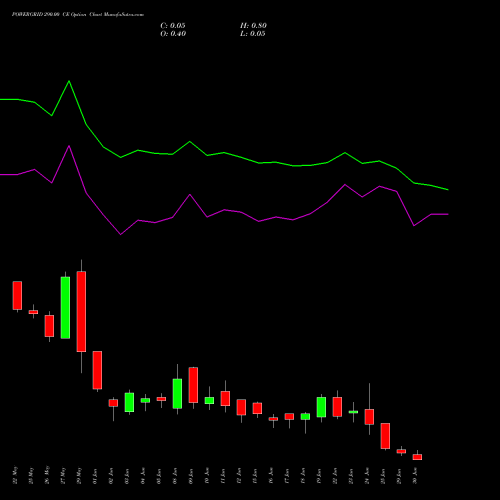Screen dimensions: 500x500
Task: Select the low value L: 0.05
Action: [253, 34]
